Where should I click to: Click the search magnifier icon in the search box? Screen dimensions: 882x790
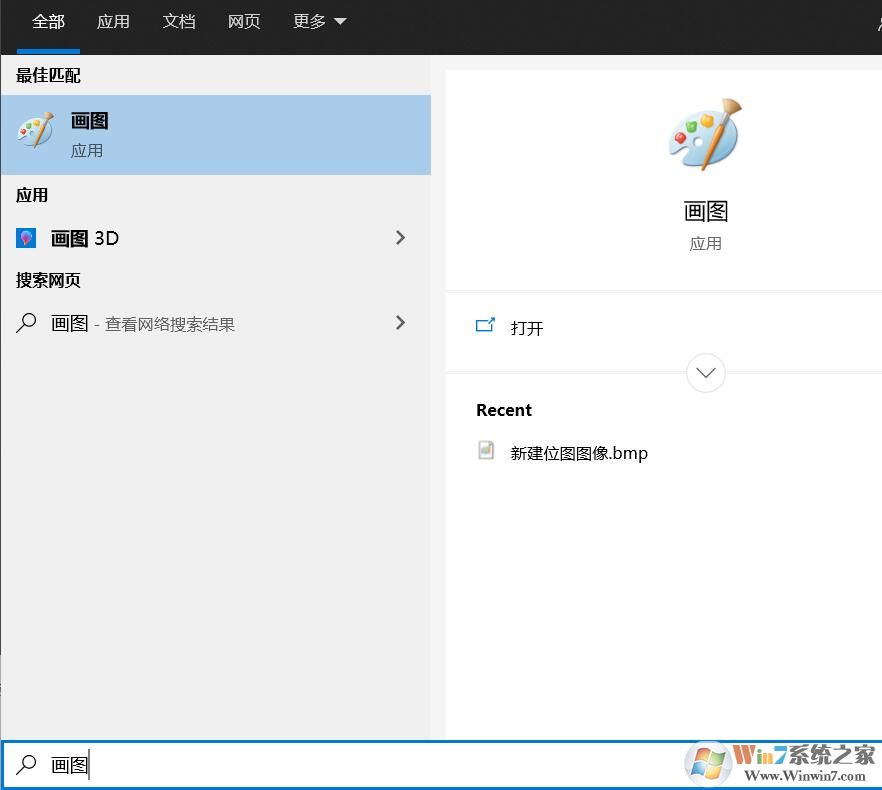pyautogui.click(x=25, y=764)
